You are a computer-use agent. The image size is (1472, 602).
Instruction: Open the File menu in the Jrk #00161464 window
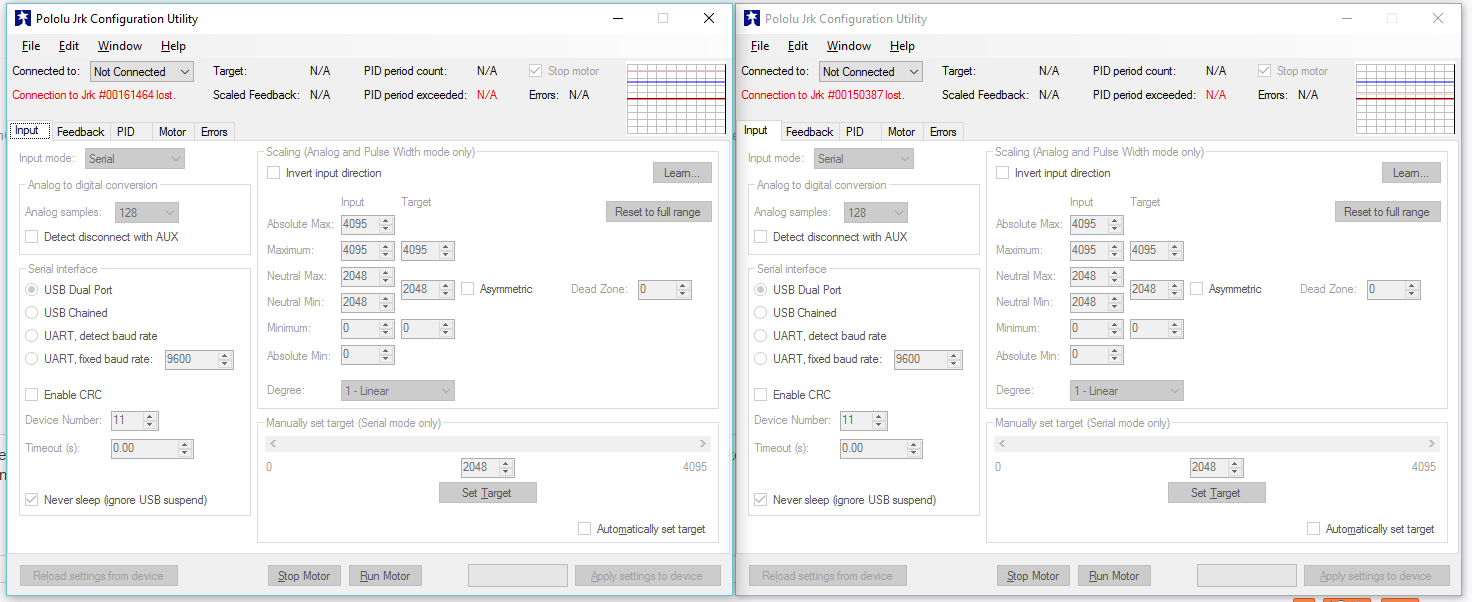pos(31,46)
